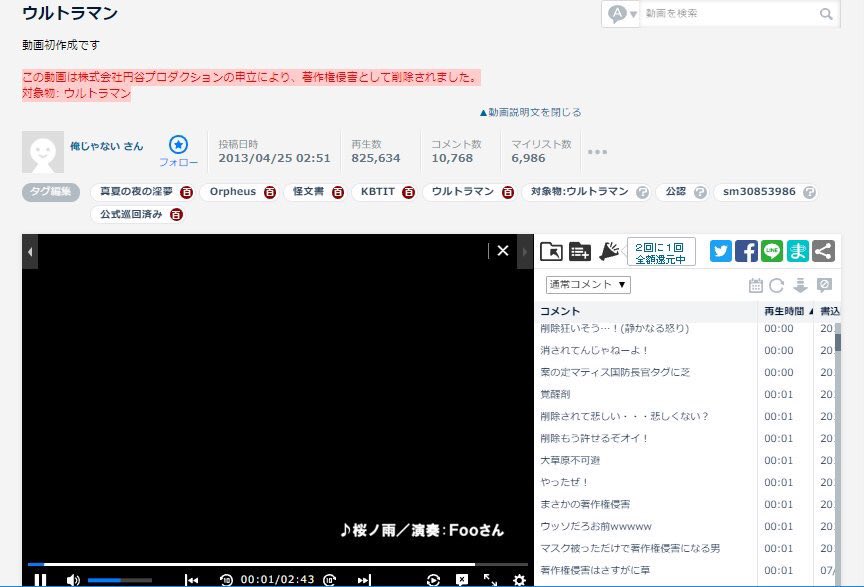Image resolution: width=864 pixels, height=587 pixels.
Task: Open the sm30853986 tag
Action: click(759, 192)
